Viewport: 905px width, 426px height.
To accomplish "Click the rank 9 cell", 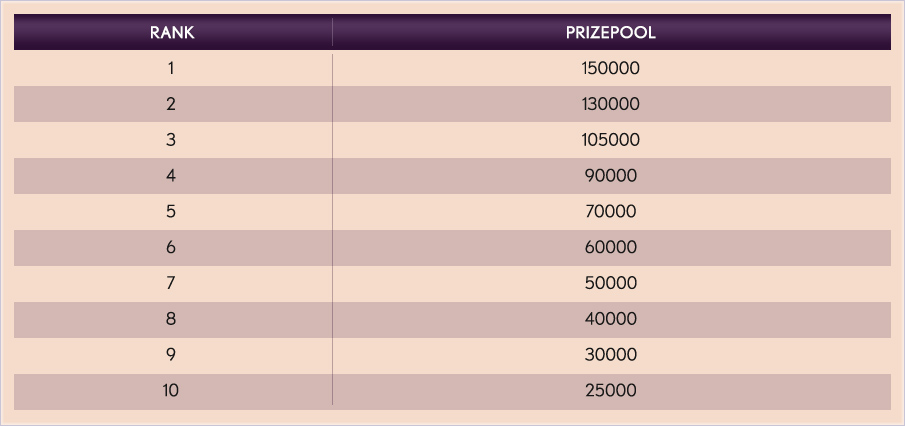I will tap(171, 355).
